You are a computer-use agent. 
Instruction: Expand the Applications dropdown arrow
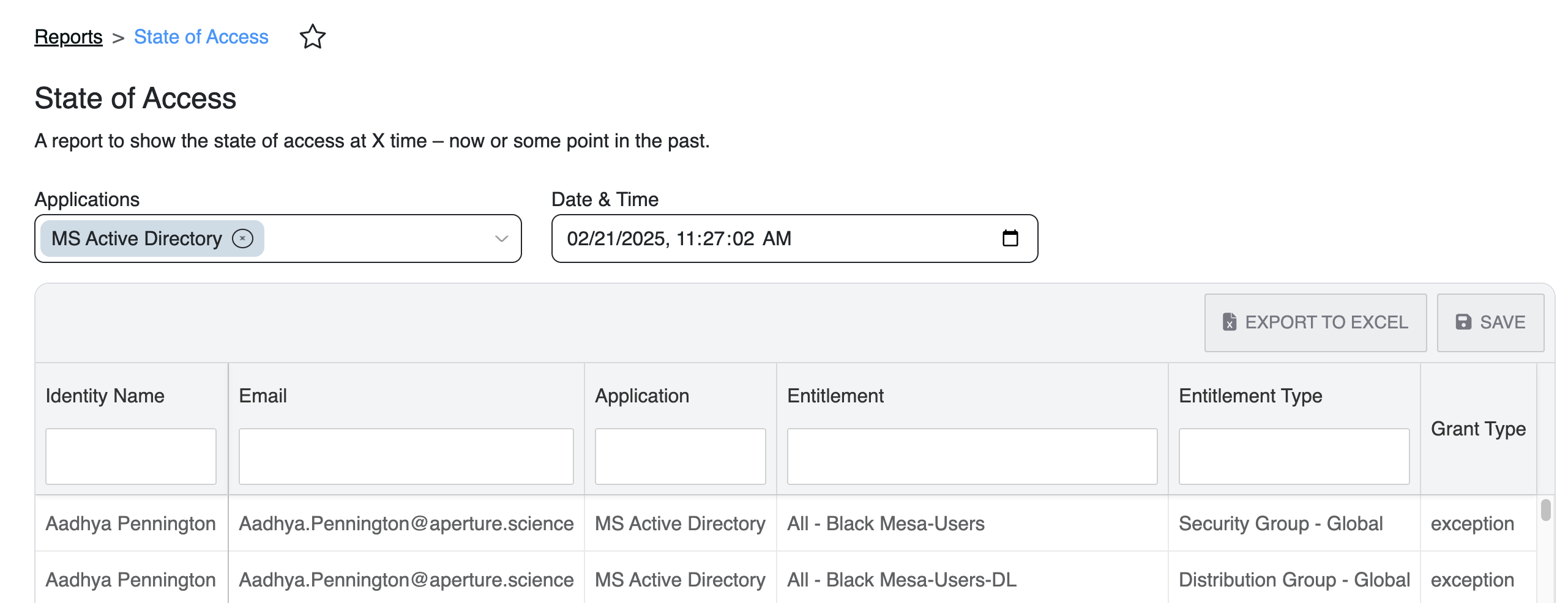501,239
